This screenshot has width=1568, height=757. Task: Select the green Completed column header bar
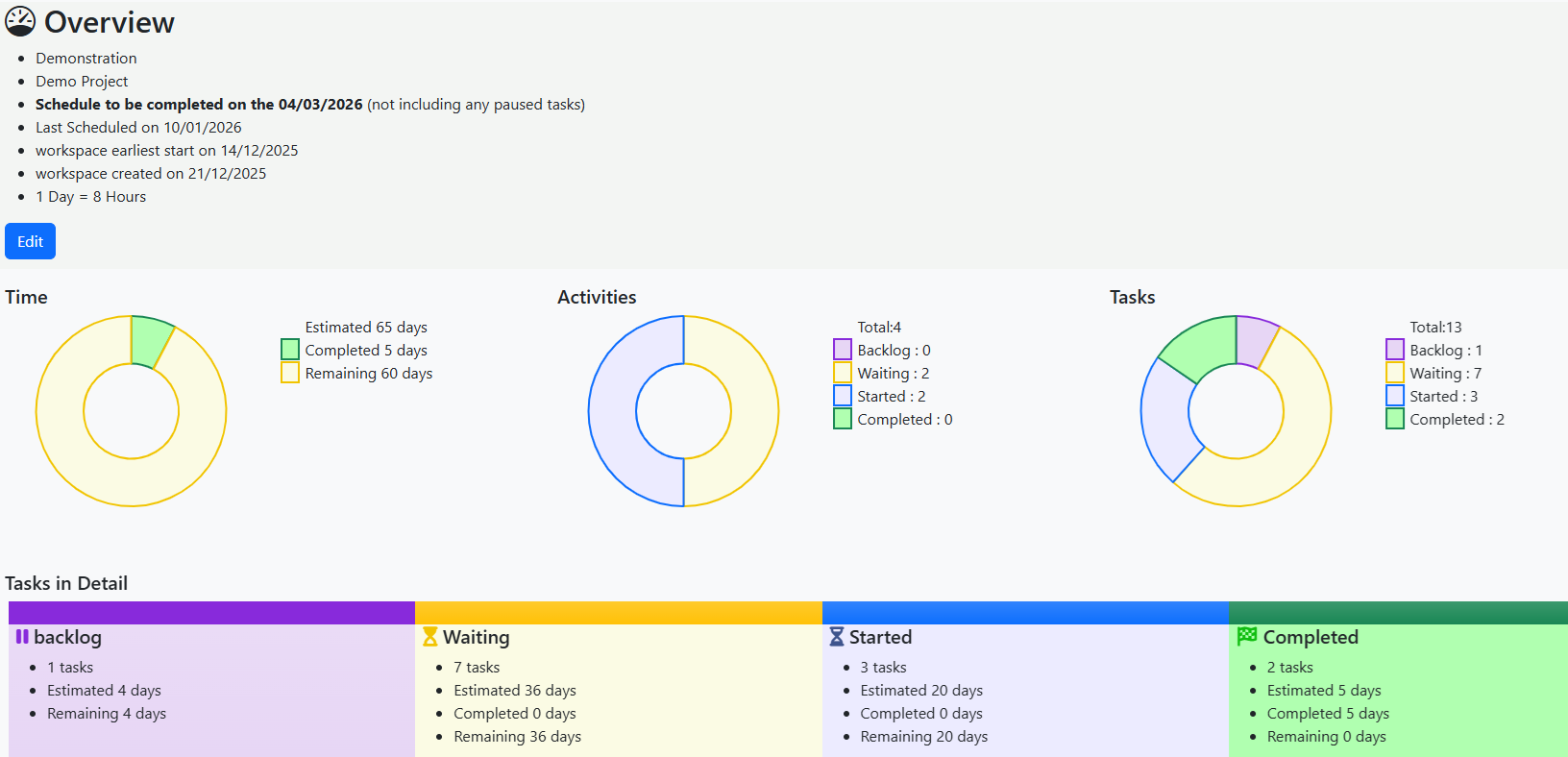click(1398, 613)
